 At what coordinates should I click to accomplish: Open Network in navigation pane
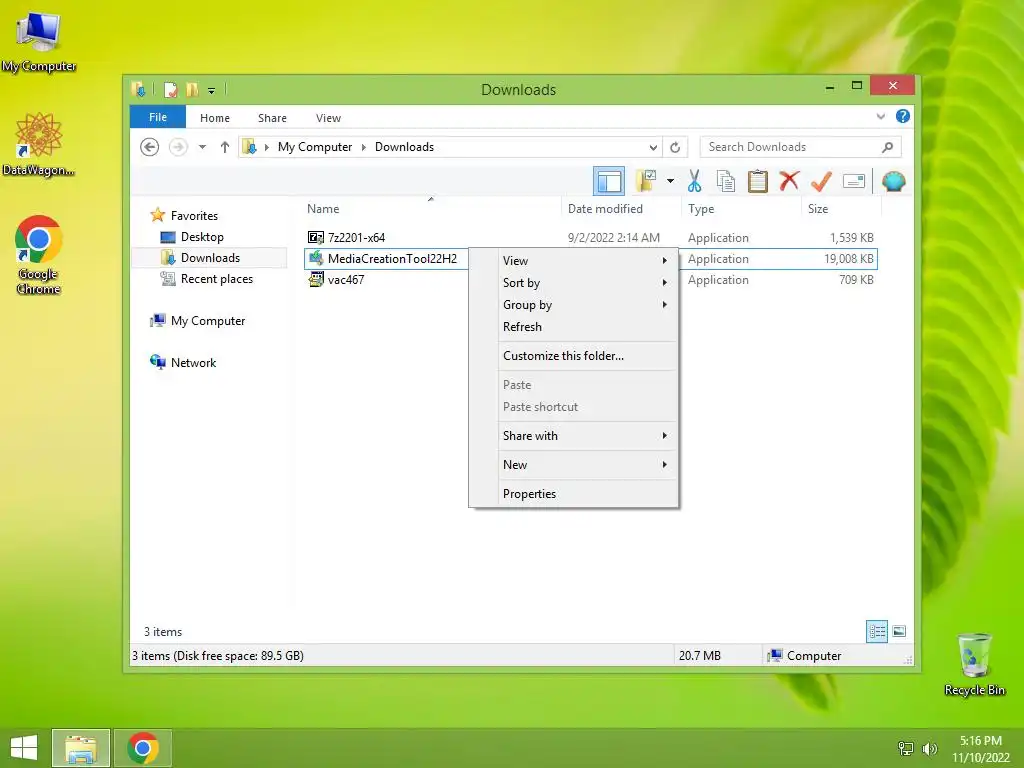click(x=193, y=362)
